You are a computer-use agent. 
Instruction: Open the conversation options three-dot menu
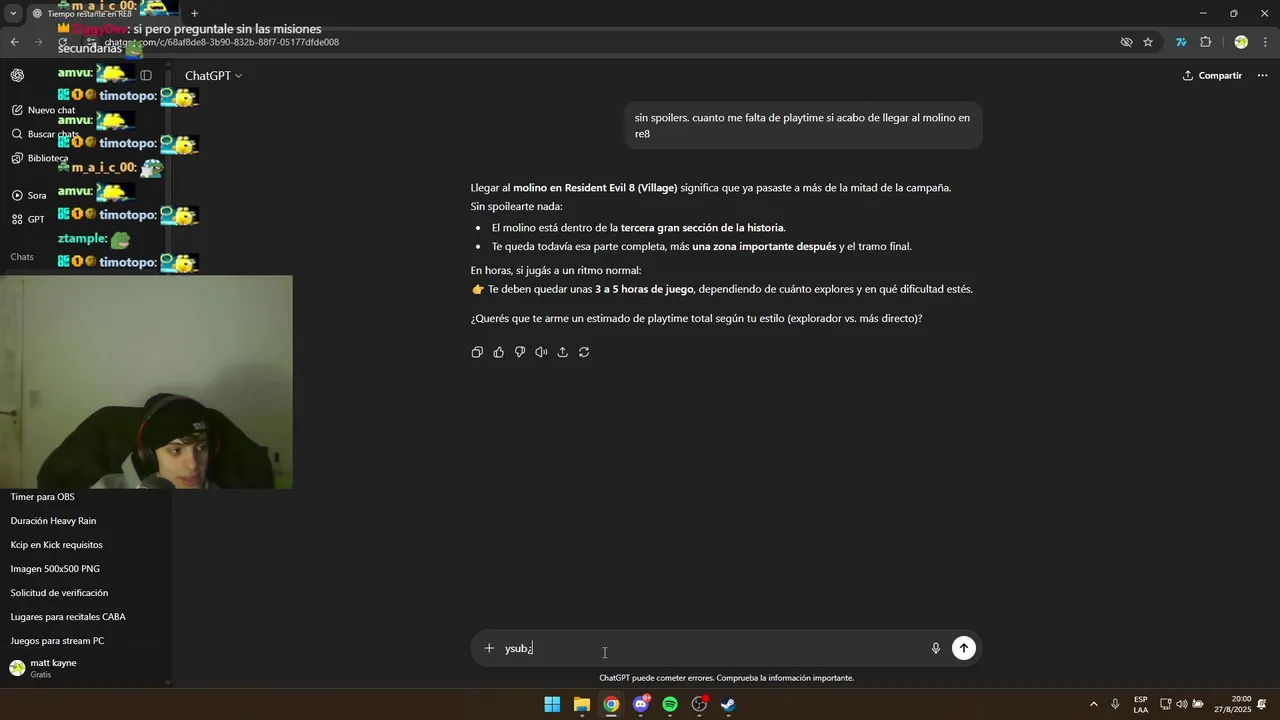click(1262, 75)
